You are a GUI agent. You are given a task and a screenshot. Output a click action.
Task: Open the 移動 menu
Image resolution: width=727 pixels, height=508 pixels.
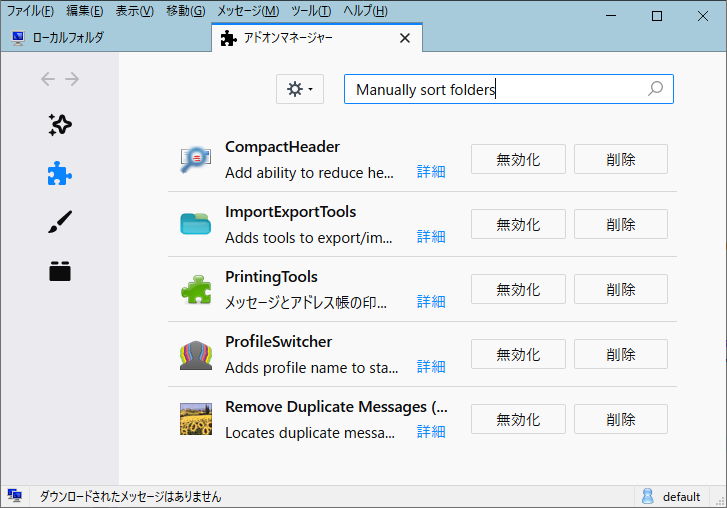click(x=185, y=11)
